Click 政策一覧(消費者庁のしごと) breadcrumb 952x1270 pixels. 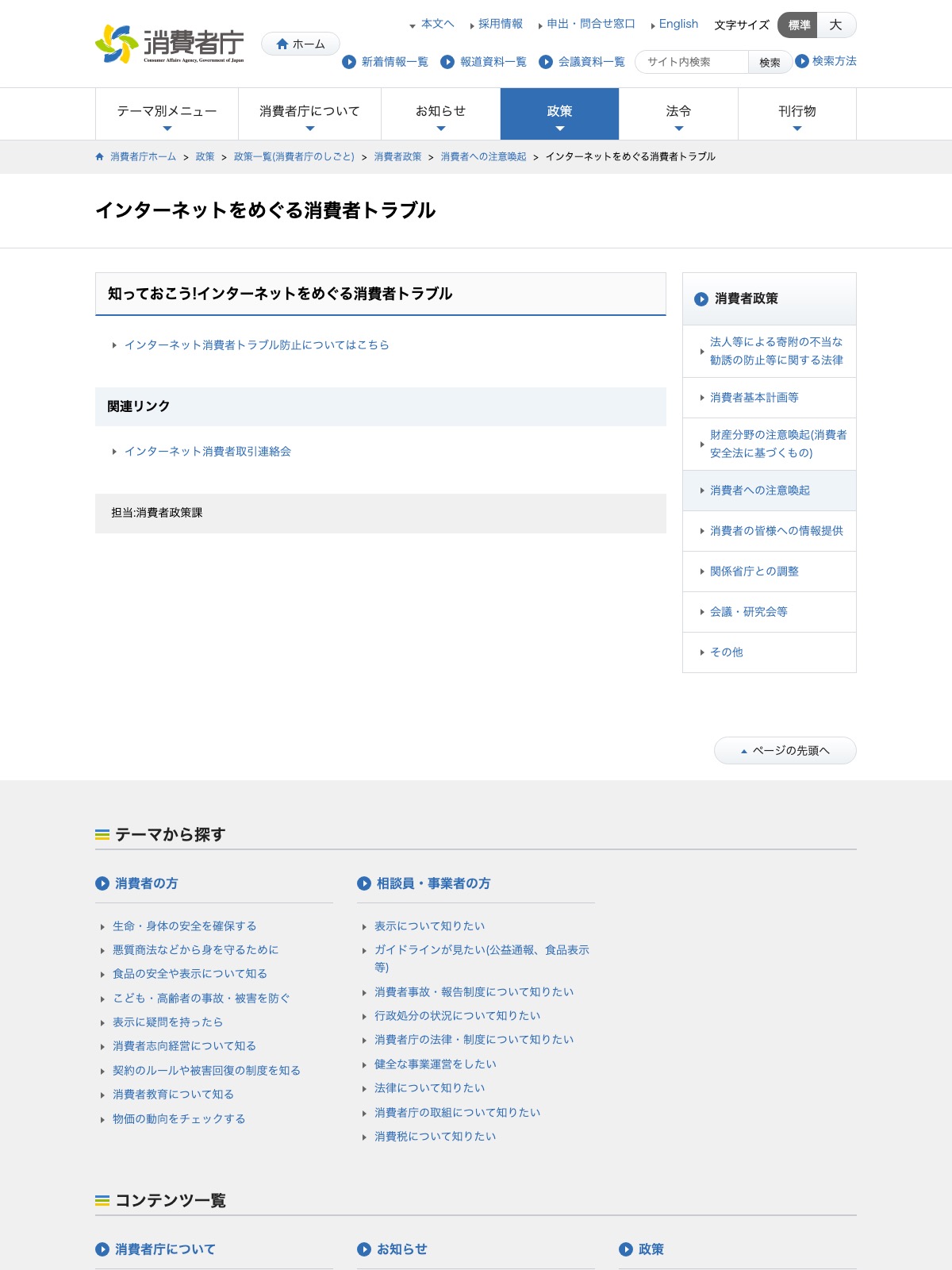click(294, 156)
